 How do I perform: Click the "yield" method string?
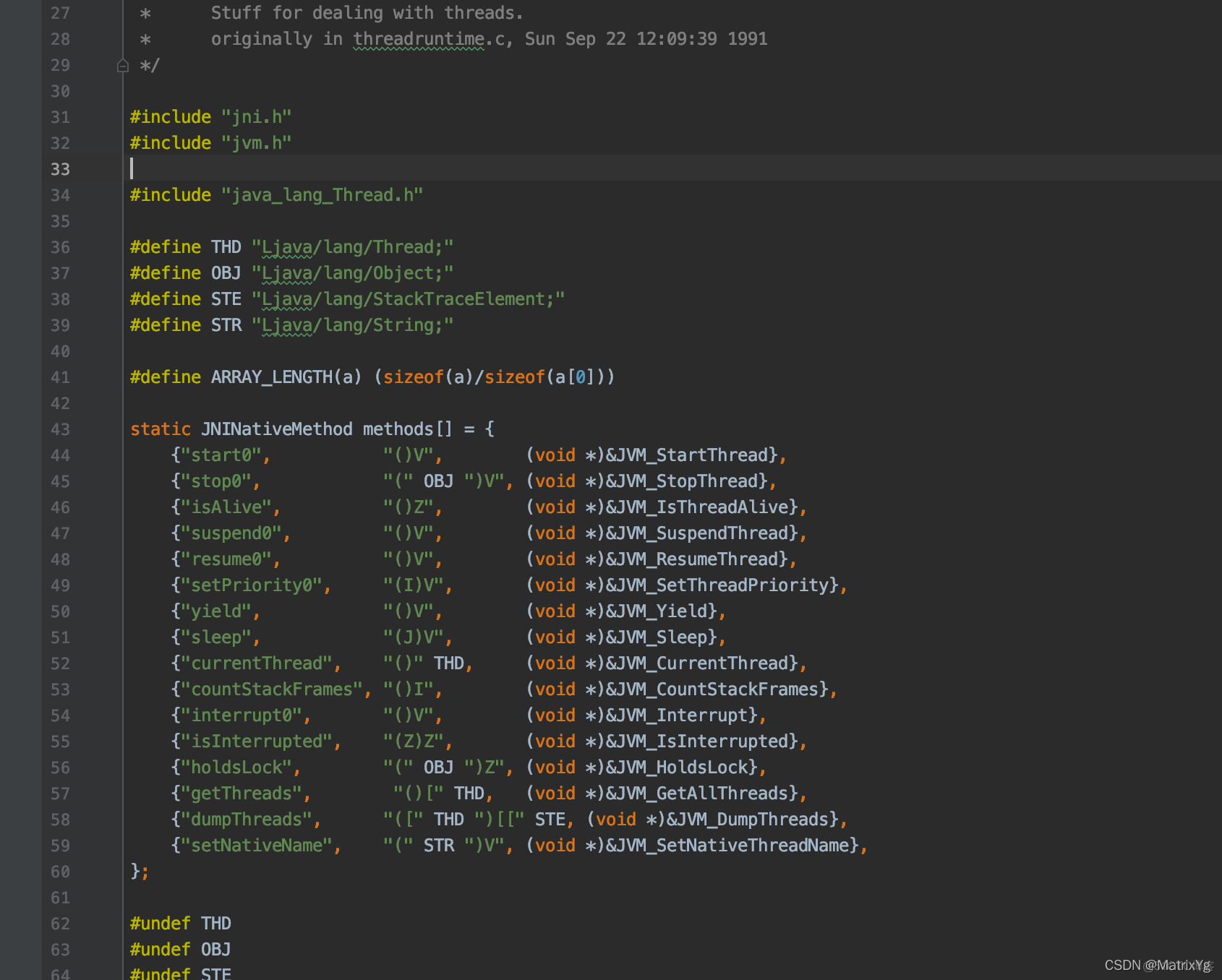click(215, 611)
